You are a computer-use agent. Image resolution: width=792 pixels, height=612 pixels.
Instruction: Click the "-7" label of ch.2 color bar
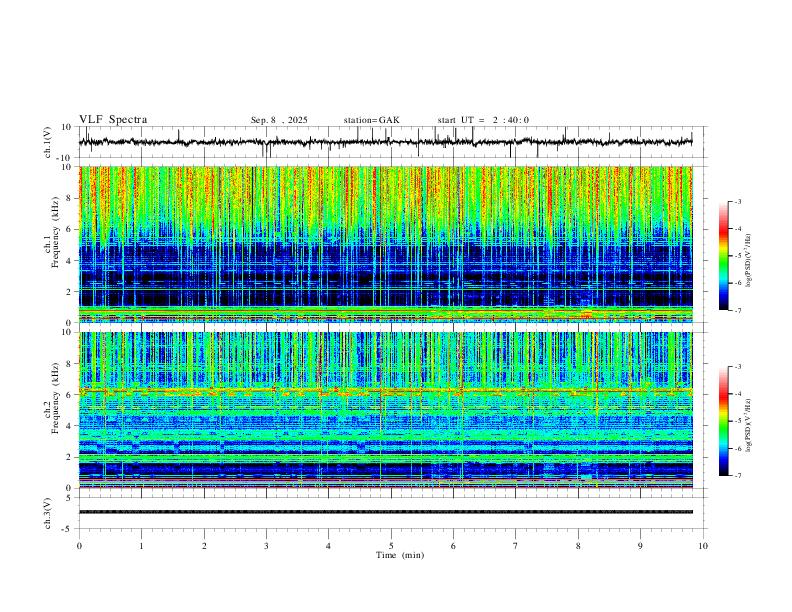point(737,476)
